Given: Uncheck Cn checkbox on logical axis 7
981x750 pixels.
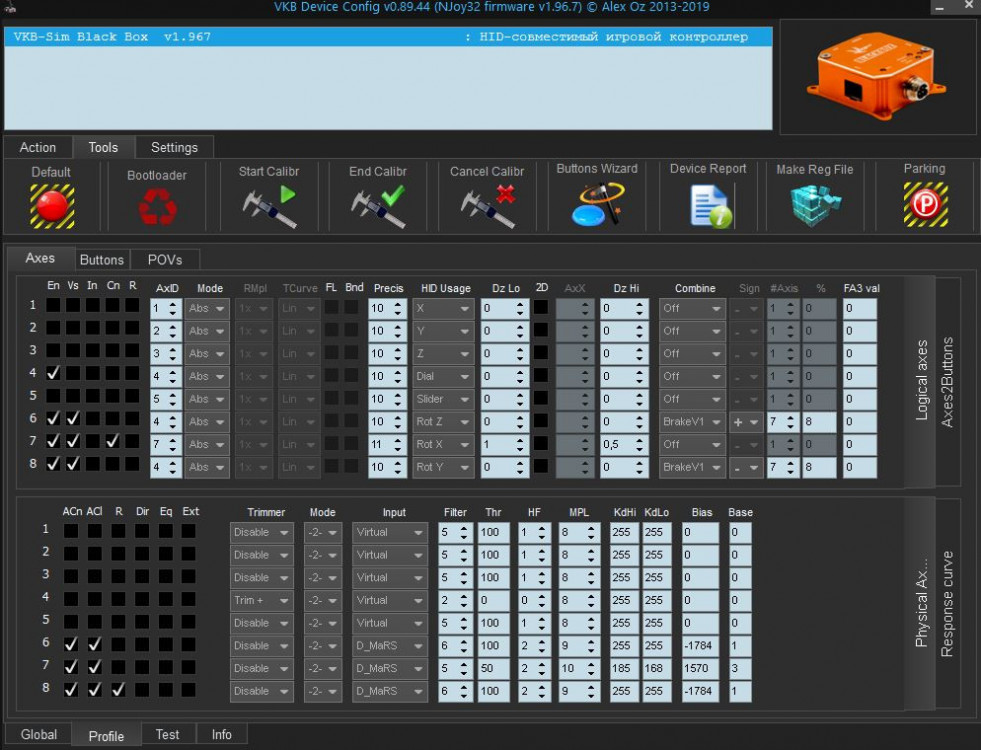Looking at the screenshot, I should coord(113,441).
